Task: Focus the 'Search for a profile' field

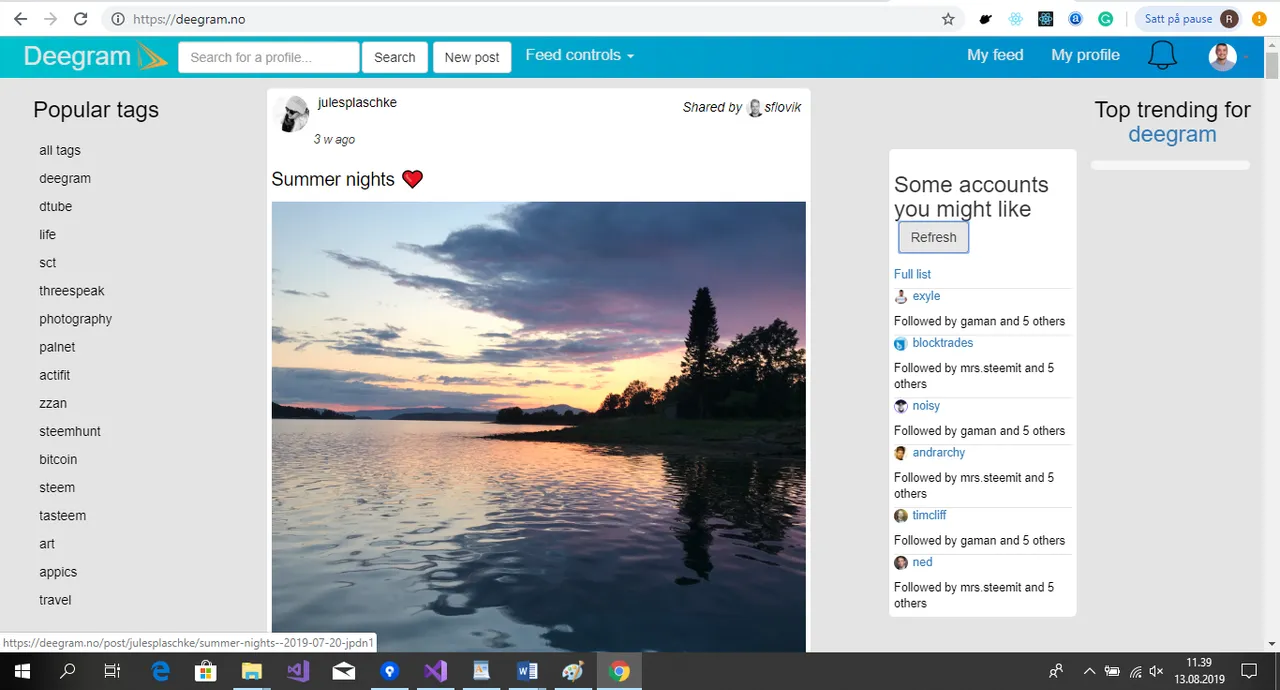Action: (269, 57)
